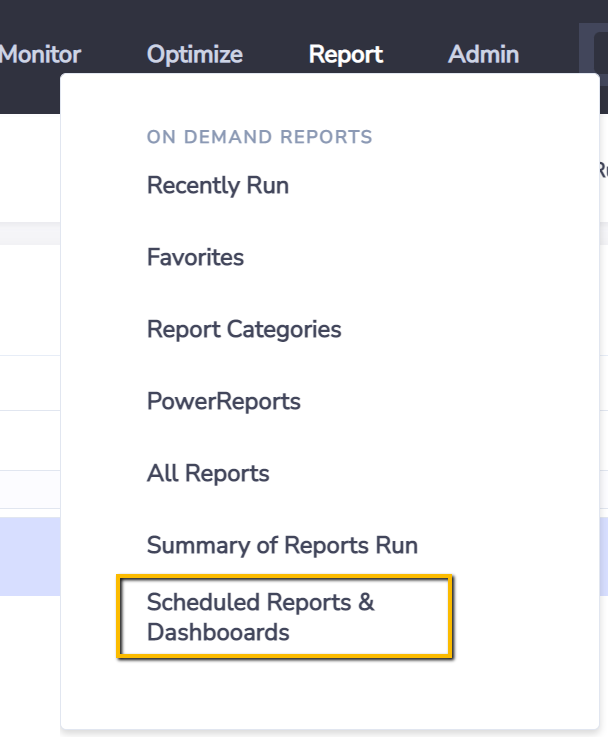Screen dimensions: 608x755
Task: Click the ON DEMAND REPORTS section header
Action: coord(259,137)
